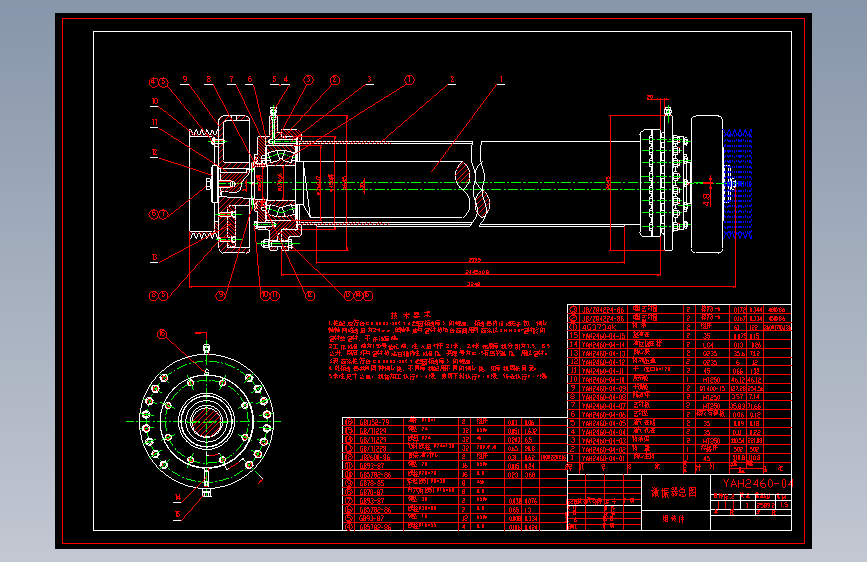867x562 pixels.
Task: Select the 组装件 label in title block
Action: click(x=673, y=519)
